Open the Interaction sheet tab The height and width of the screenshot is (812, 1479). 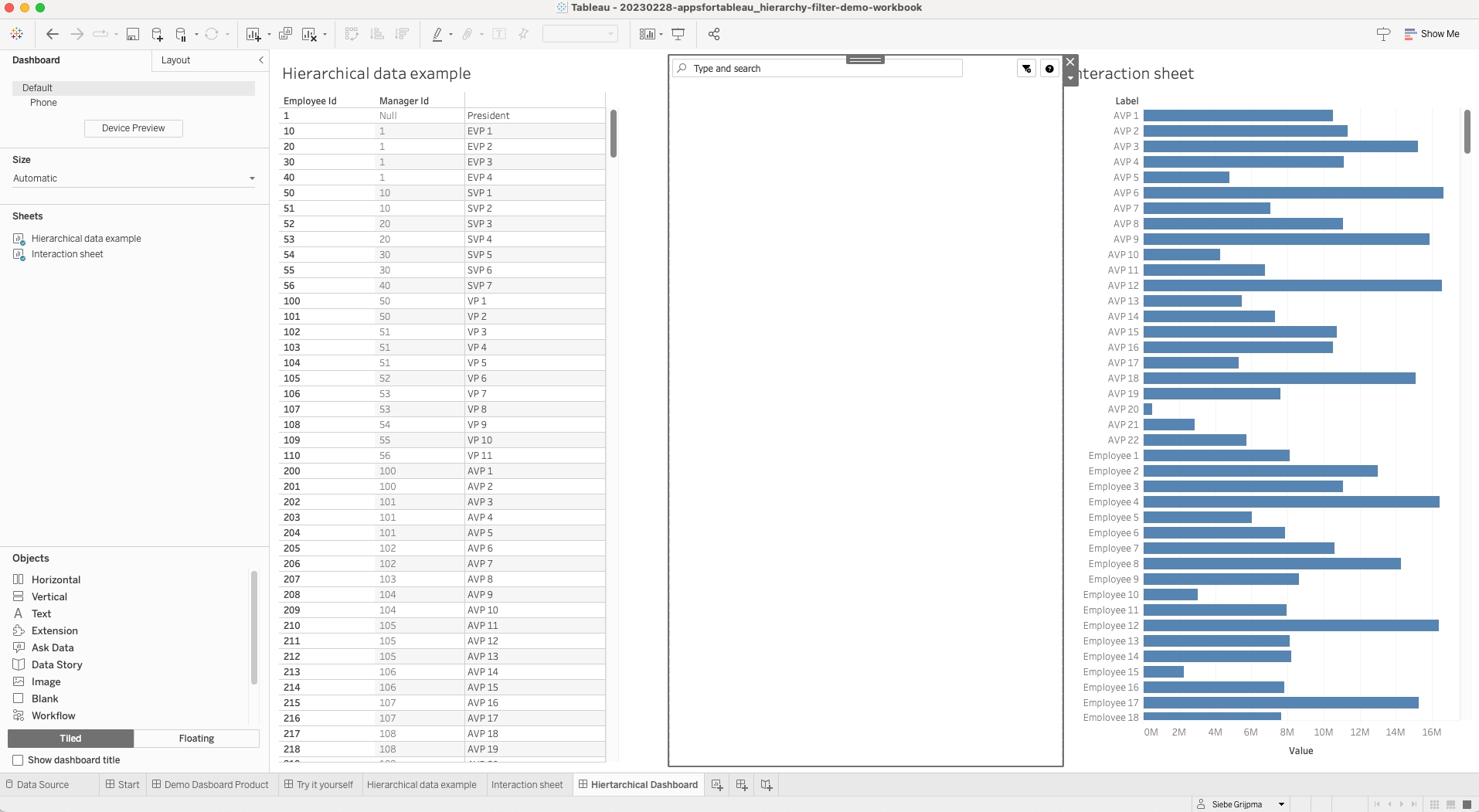coord(527,785)
